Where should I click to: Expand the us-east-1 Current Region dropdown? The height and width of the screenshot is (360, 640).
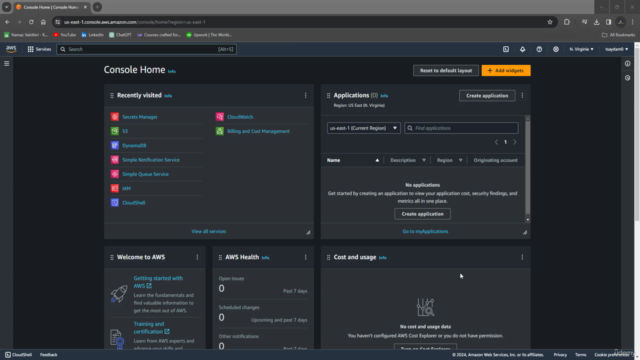[363, 128]
